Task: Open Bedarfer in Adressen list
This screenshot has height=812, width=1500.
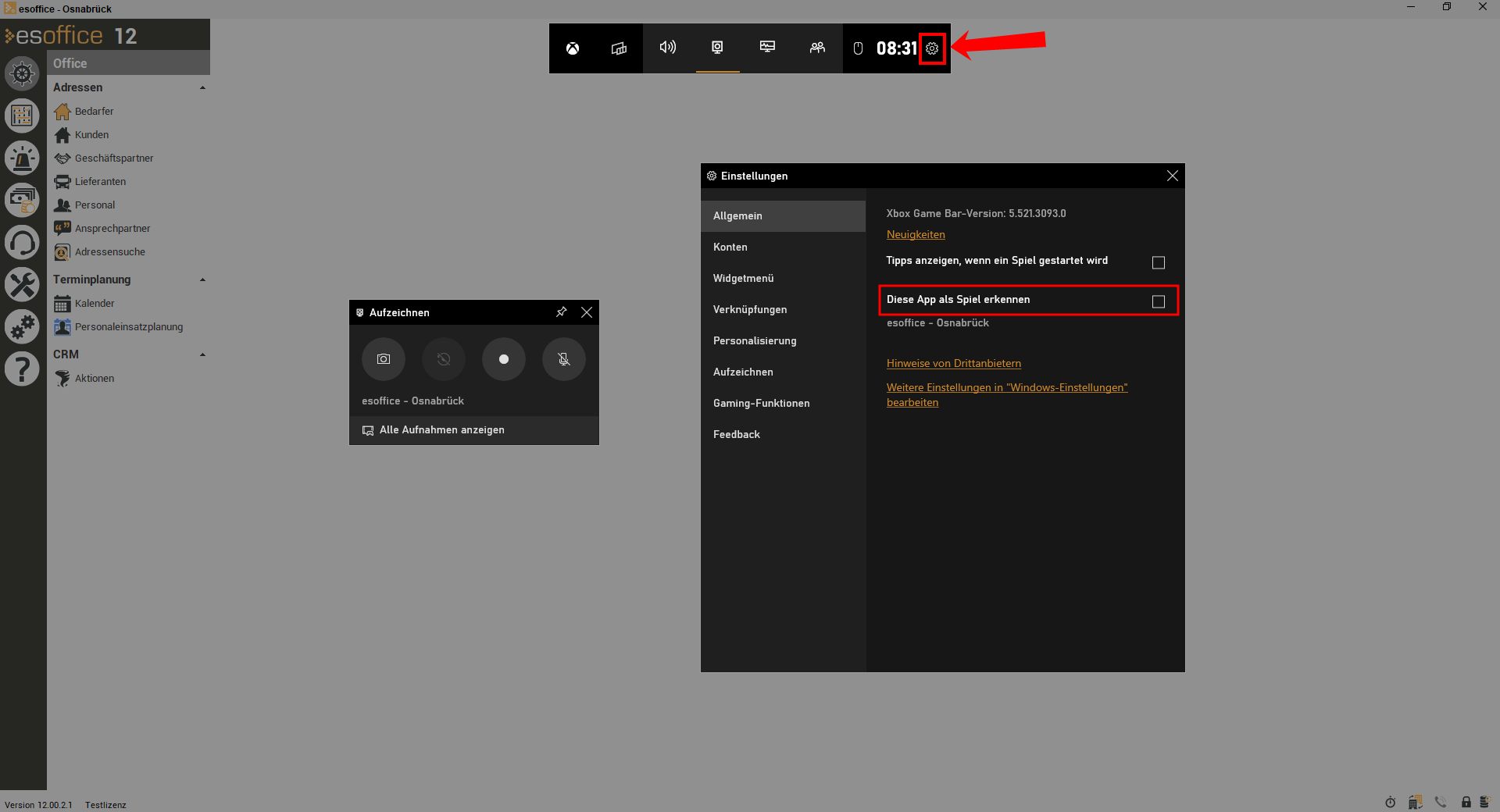Action: (x=94, y=111)
